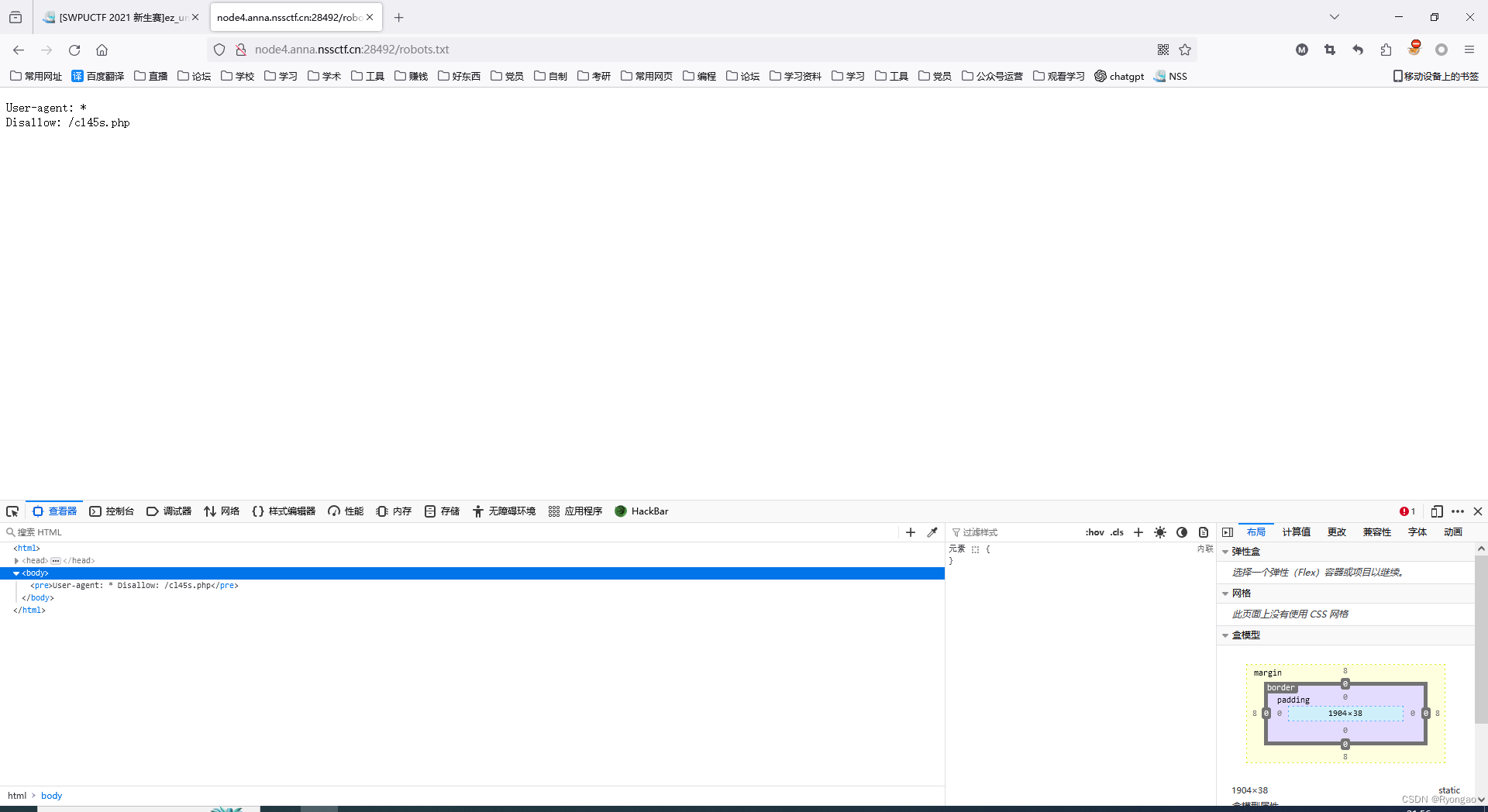Open the tracking protection shield icon
Screen dimensions: 1488x812
[219, 50]
